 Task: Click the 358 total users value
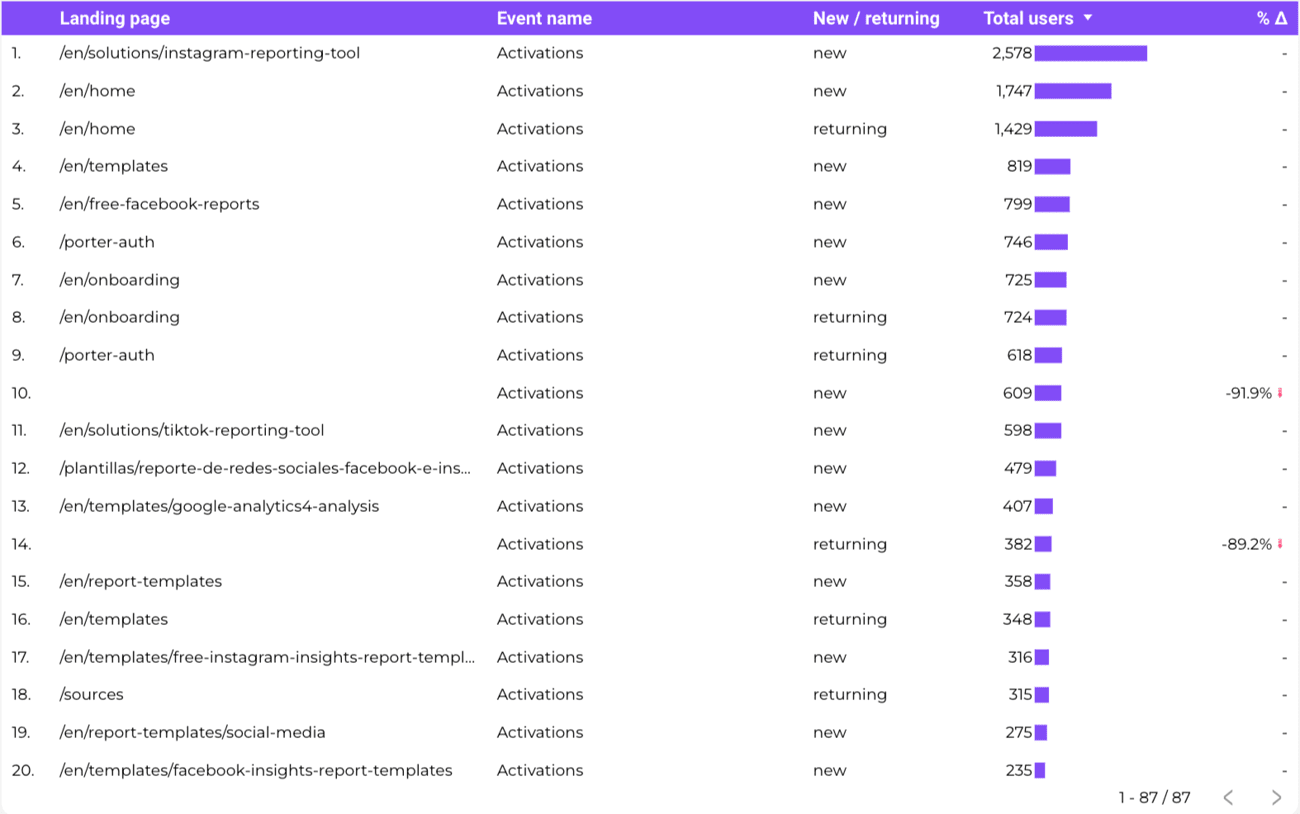point(1018,581)
